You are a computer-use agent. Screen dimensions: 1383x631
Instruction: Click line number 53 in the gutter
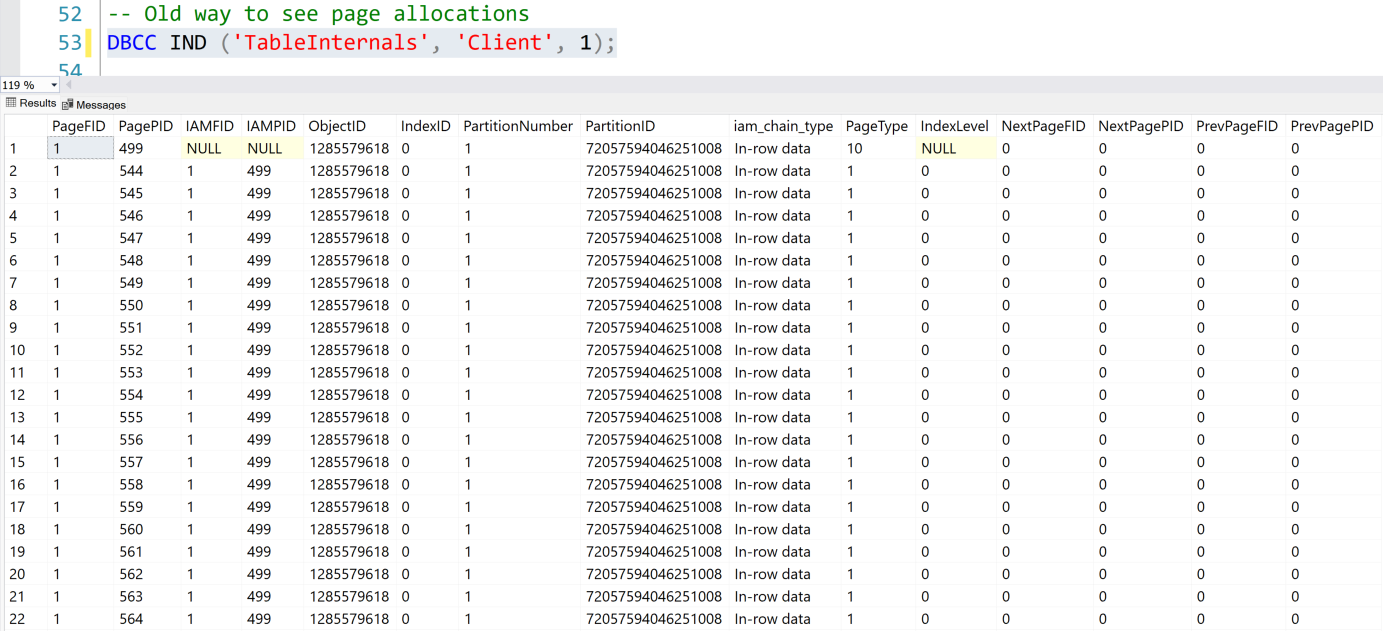(x=70, y=43)
